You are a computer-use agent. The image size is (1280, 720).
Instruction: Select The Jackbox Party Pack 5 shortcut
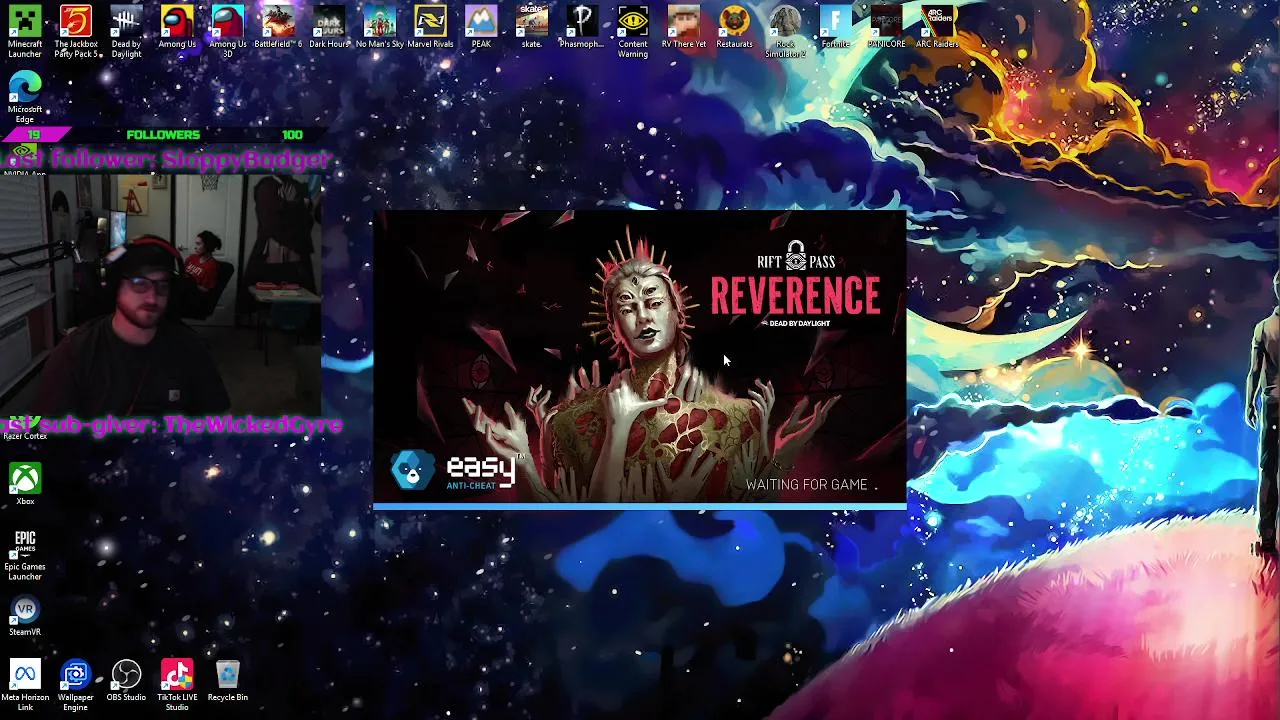coord(76,31)
